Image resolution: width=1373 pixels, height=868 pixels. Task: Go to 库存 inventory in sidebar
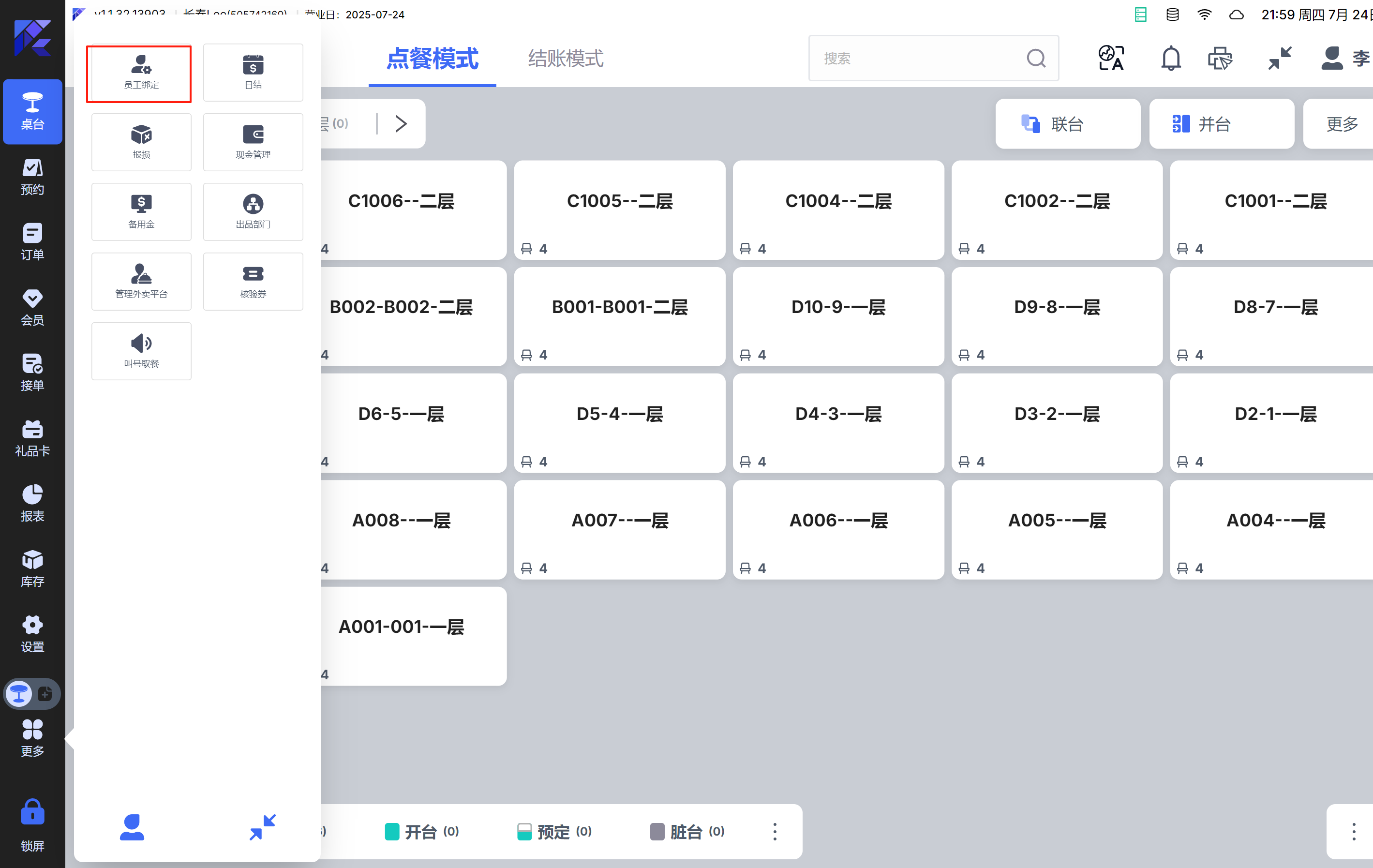[x=32, y=569]
